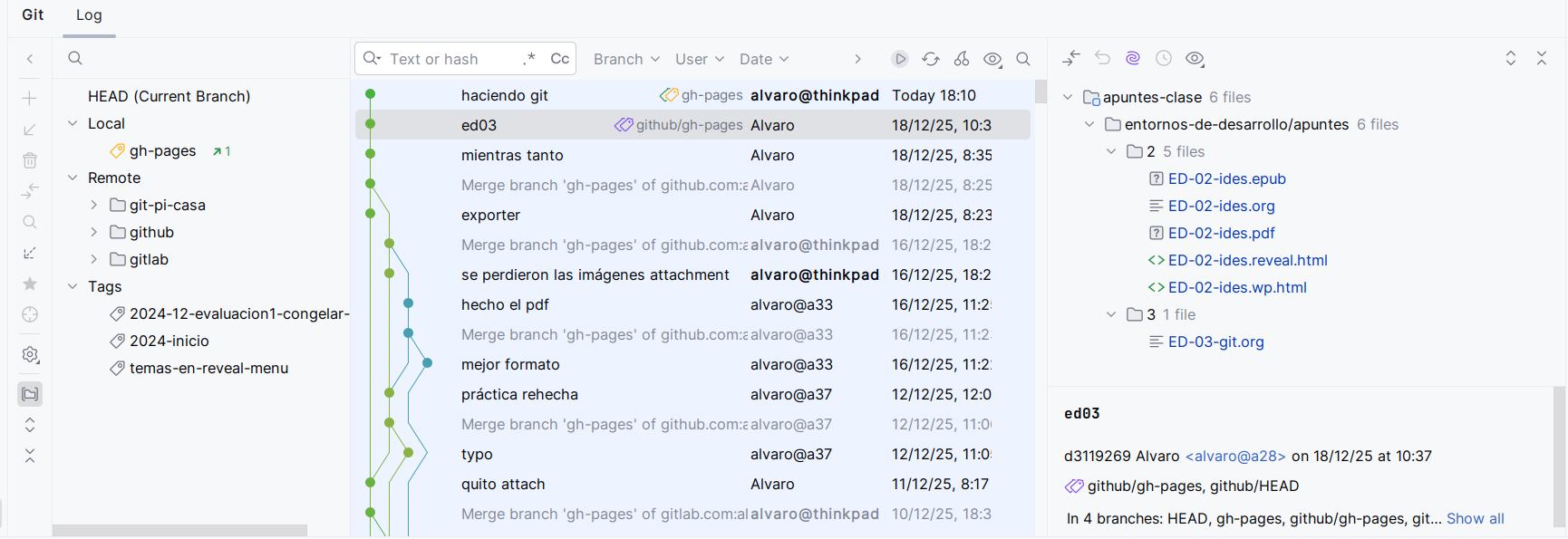This screenshot has height=539, width=1568.
Task: Toggle Match Case Cc option
Action: tap(560, 59)
